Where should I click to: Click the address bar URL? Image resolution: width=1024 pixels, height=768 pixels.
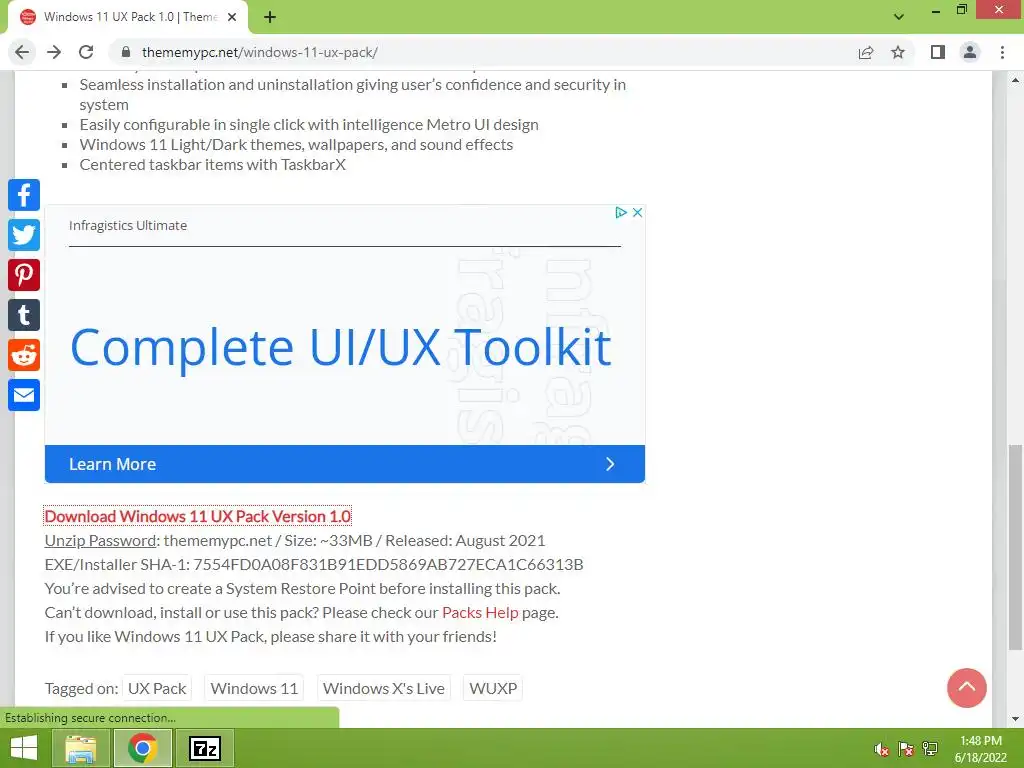260,52
